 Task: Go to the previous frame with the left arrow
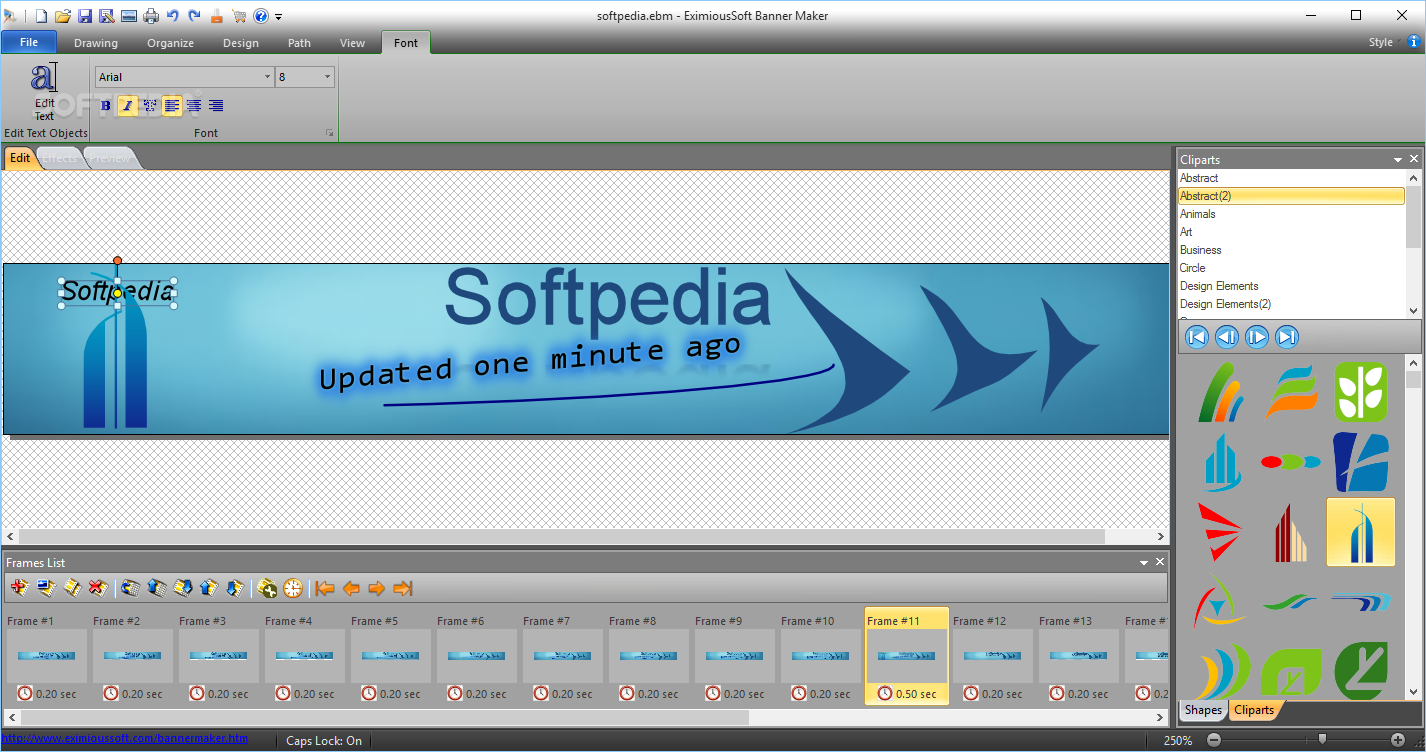tap(351, 588)
